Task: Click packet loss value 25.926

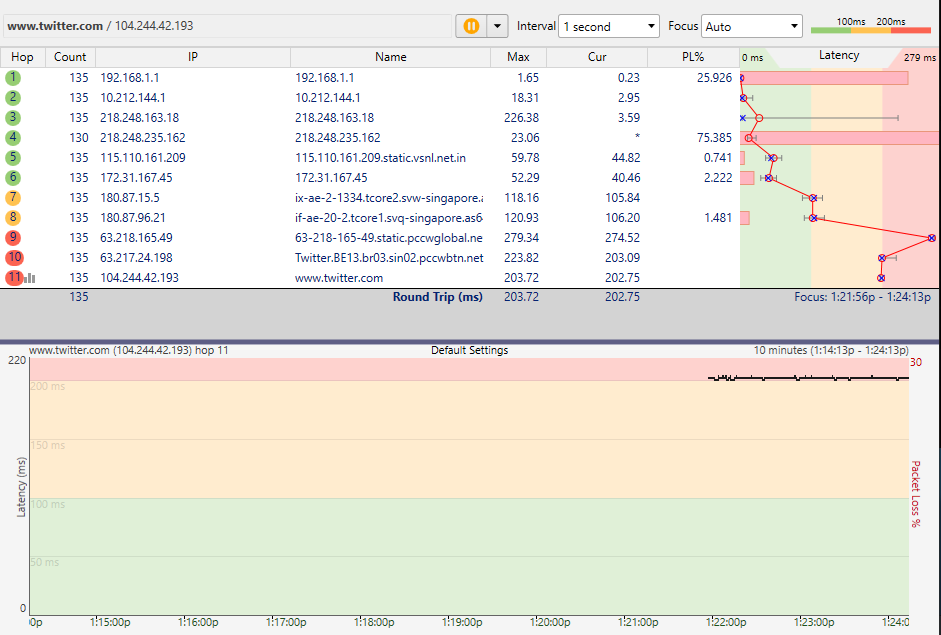Action: point(714,77)
